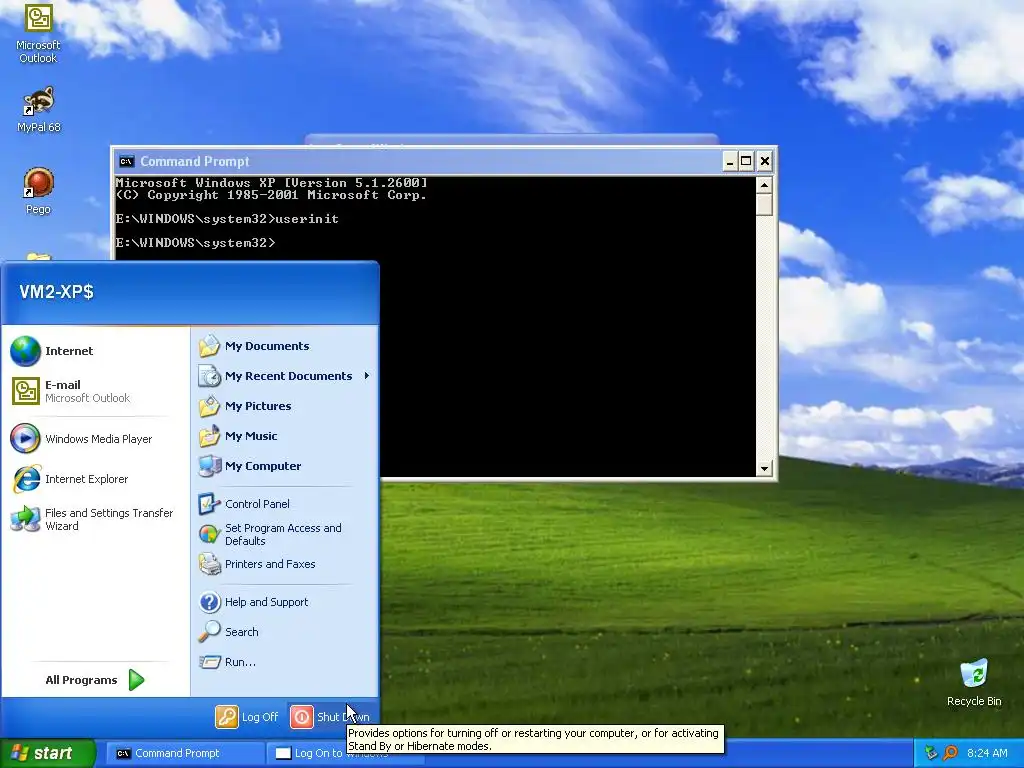Viewport: 1024px width, 768px height.
Task: Open Search from Start menu
Action: (285, 632)
